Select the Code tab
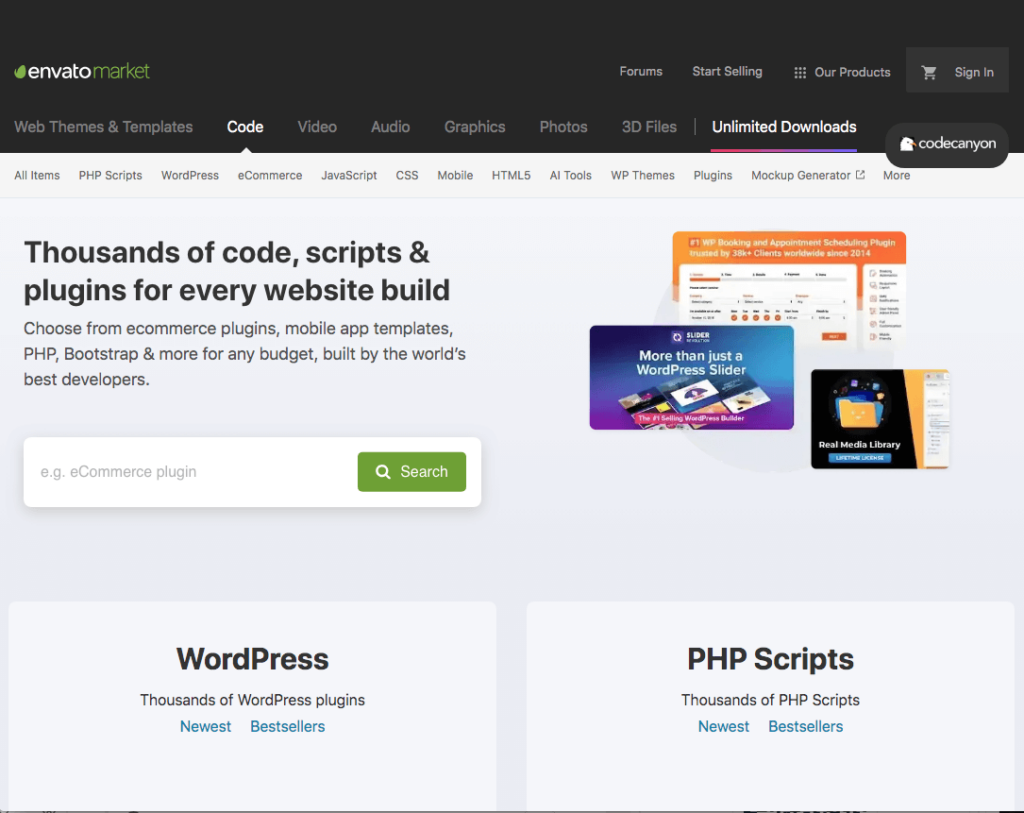Image resolution: width=1024 pixels, height=813 pixels. click(x=245, y=127)
